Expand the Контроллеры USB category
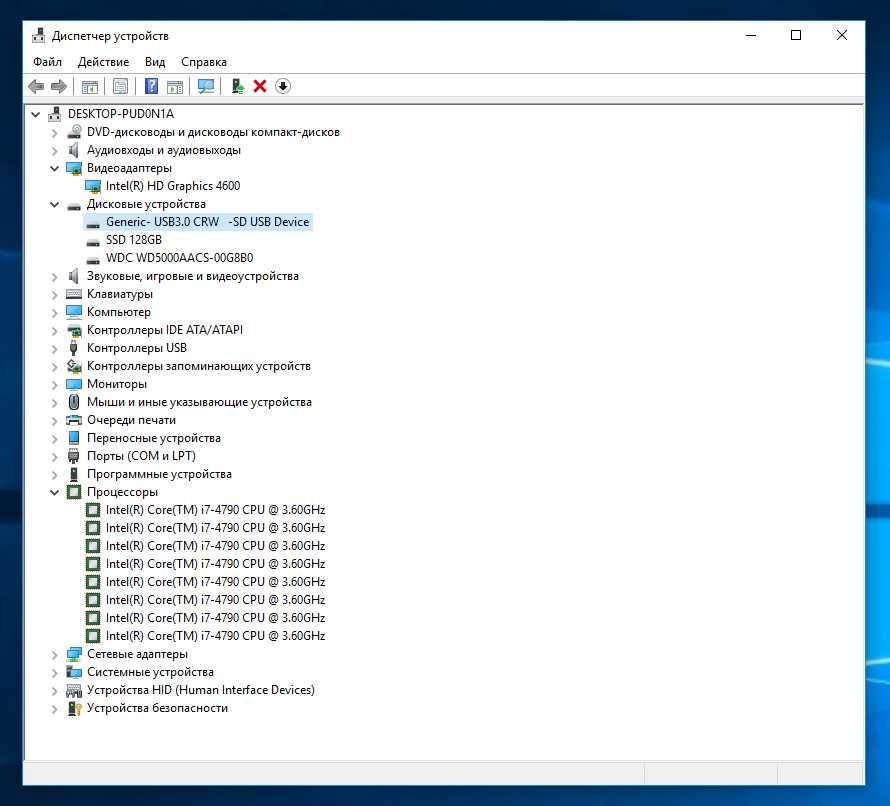Screen dimensions: 890x806 click(54, 349)
